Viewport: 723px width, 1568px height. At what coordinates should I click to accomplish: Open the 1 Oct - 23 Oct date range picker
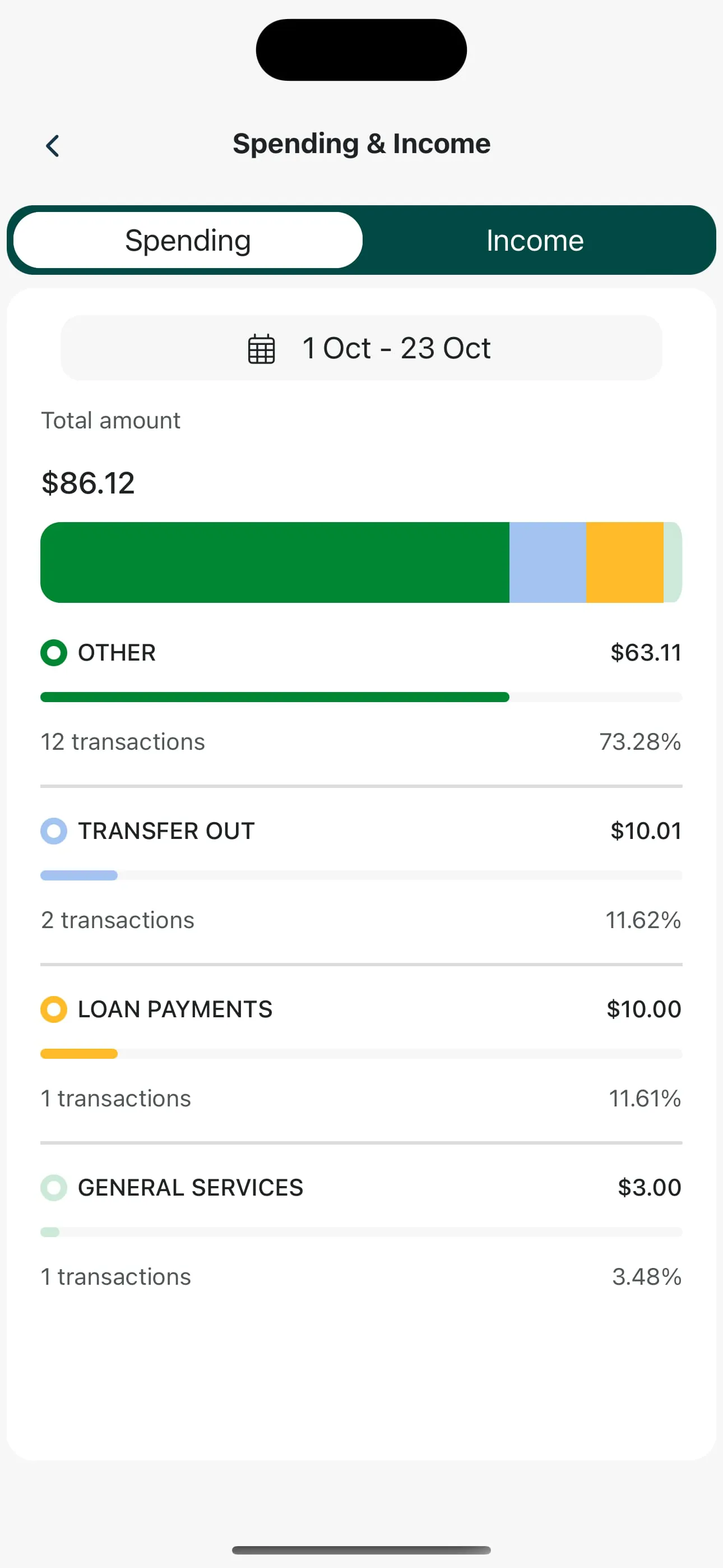coord(361,348)
